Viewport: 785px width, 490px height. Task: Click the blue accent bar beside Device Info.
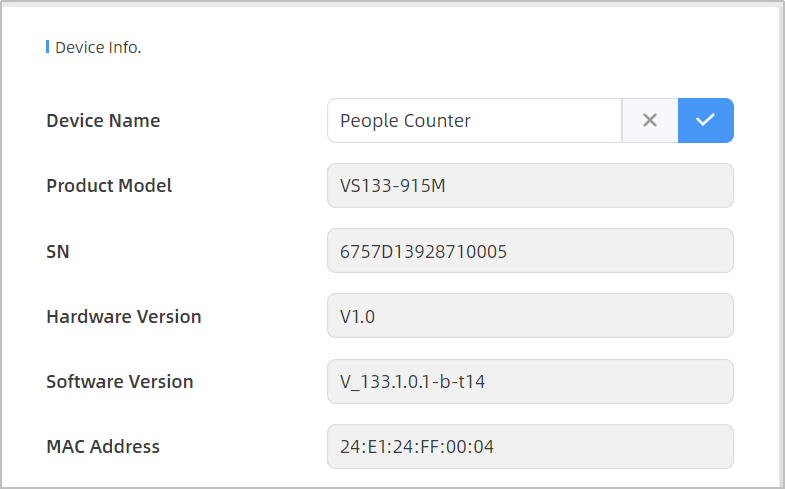click(x=48, y=47)
